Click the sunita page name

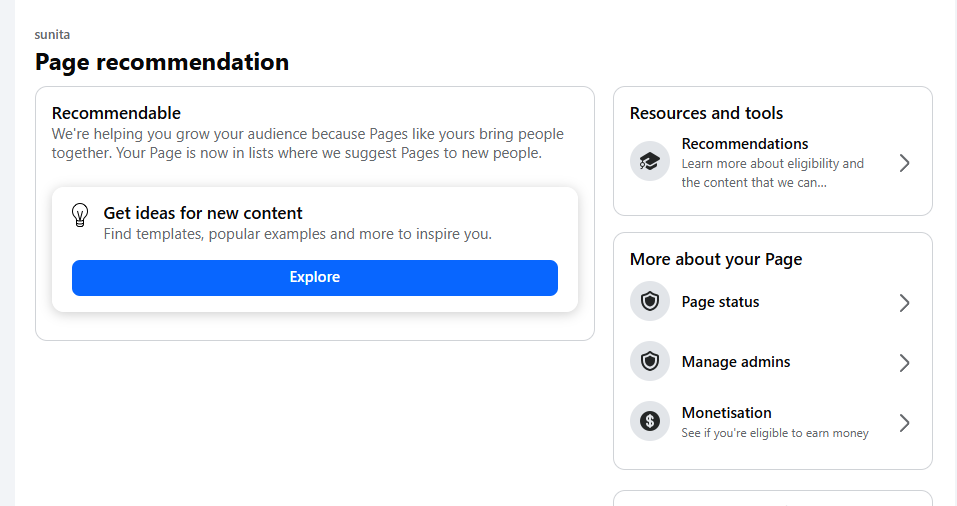tap(52, 35)
